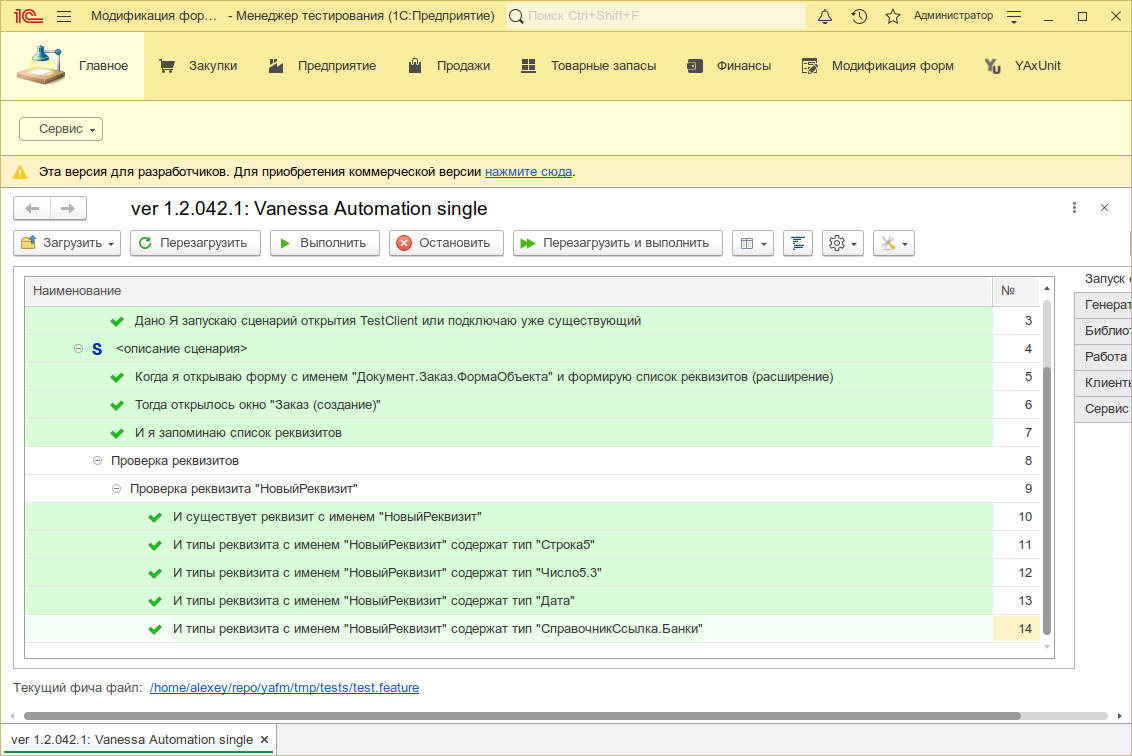Open title bar settings lines icon

coord(1014,16)
